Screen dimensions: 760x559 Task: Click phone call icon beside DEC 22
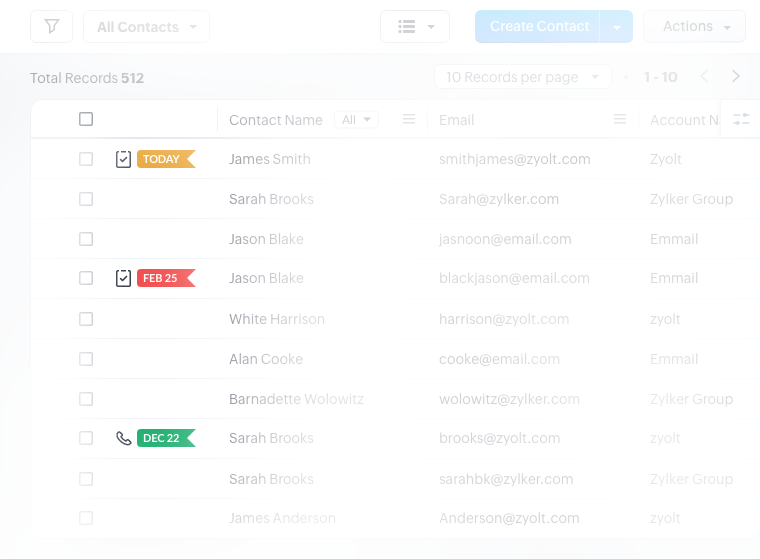pos(123,438)
